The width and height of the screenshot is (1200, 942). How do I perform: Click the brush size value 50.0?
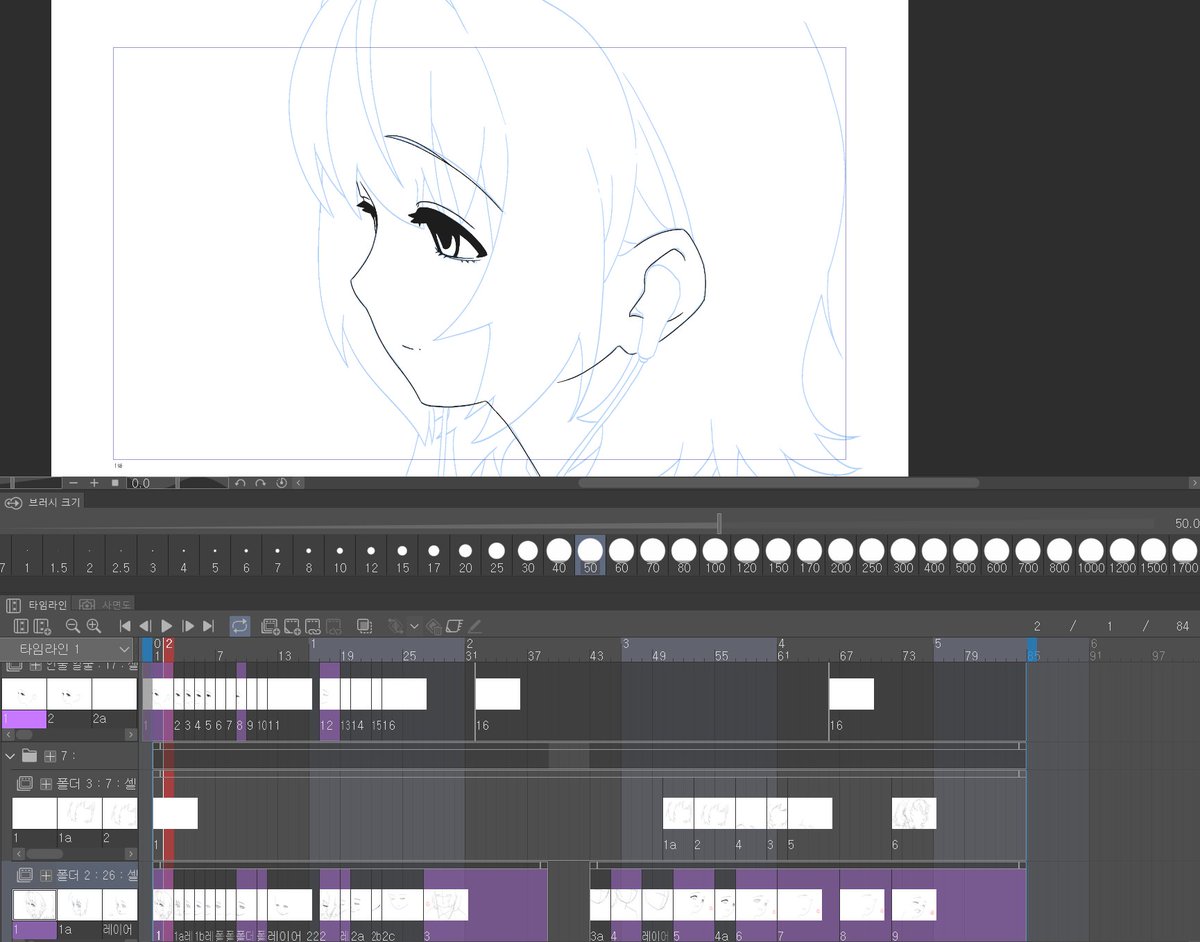click(1186, 524)
